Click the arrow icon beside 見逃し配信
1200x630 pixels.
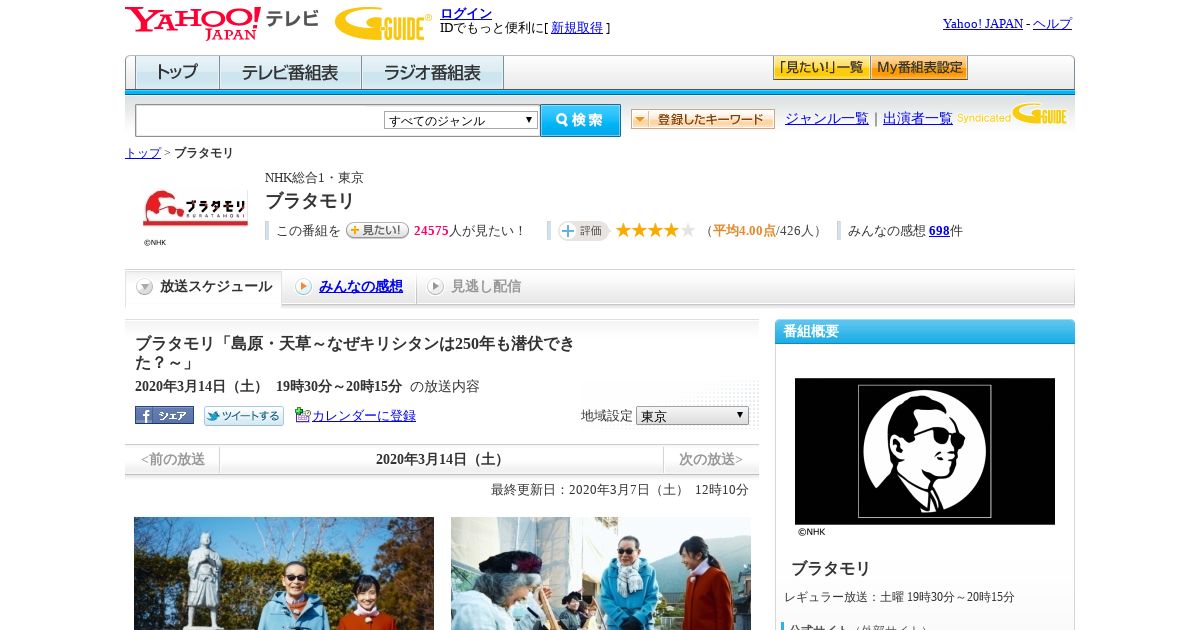point(435,287)
